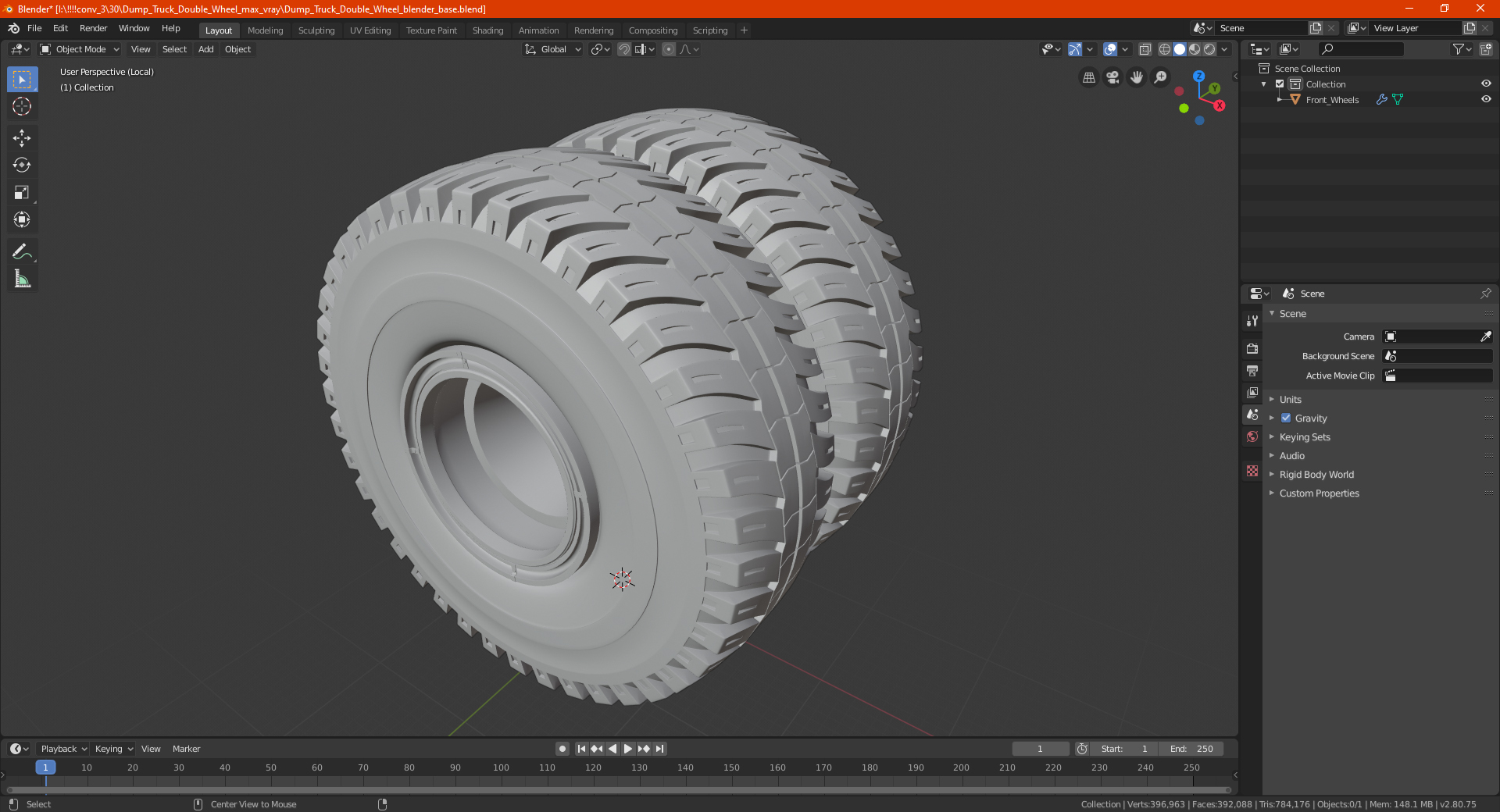The height and width of the screenshot is (812, 1500).
Task: Toggle the auto keying record button
Action: tap(562, 749)
